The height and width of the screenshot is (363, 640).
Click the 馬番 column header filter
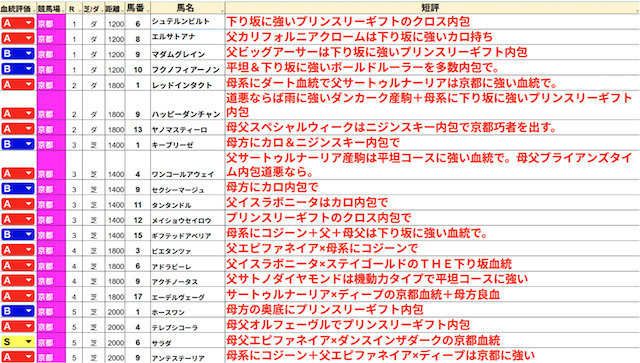(x=138, y=8)
